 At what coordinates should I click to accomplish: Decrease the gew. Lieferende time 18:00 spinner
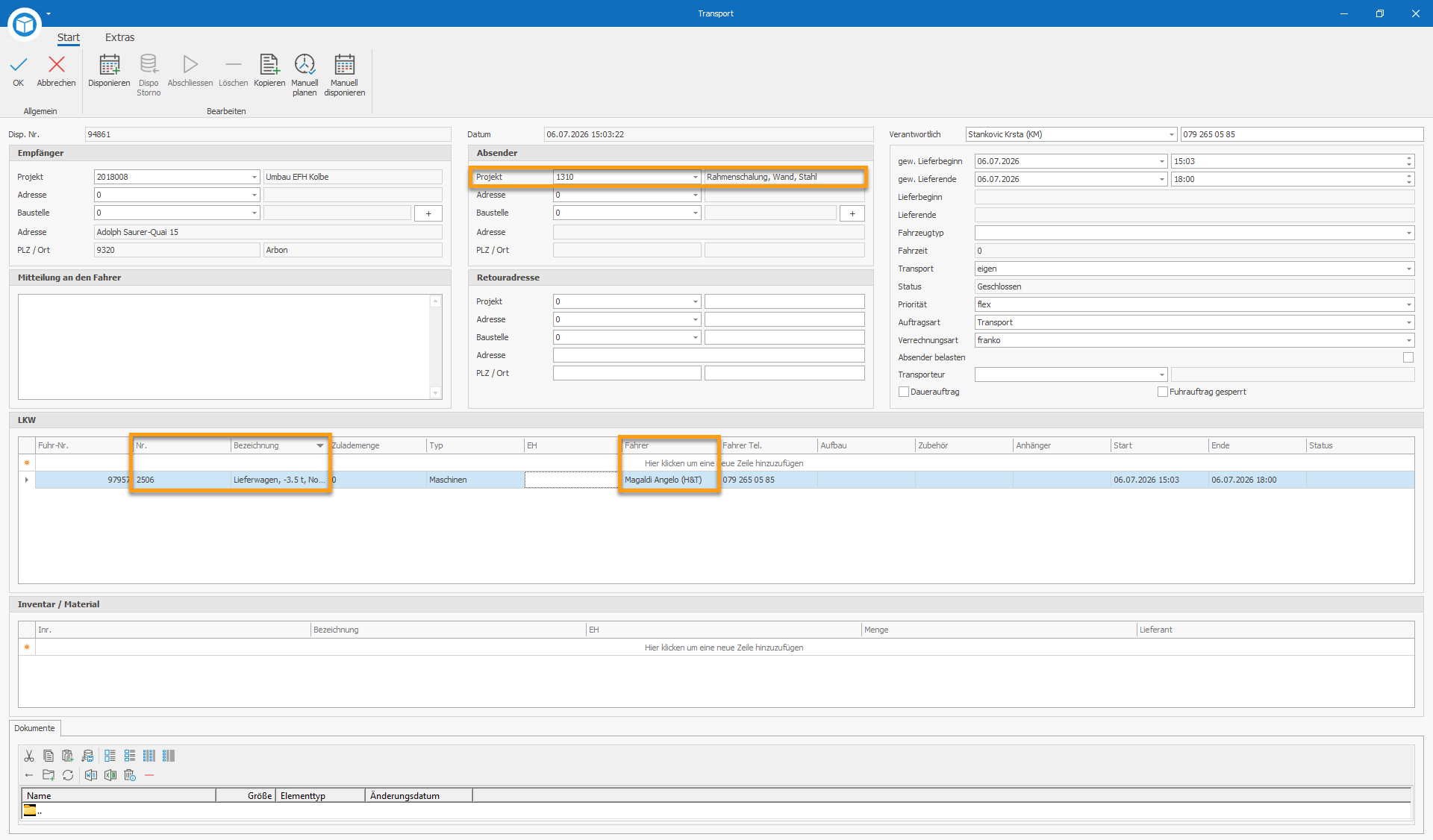(1408, 183)
